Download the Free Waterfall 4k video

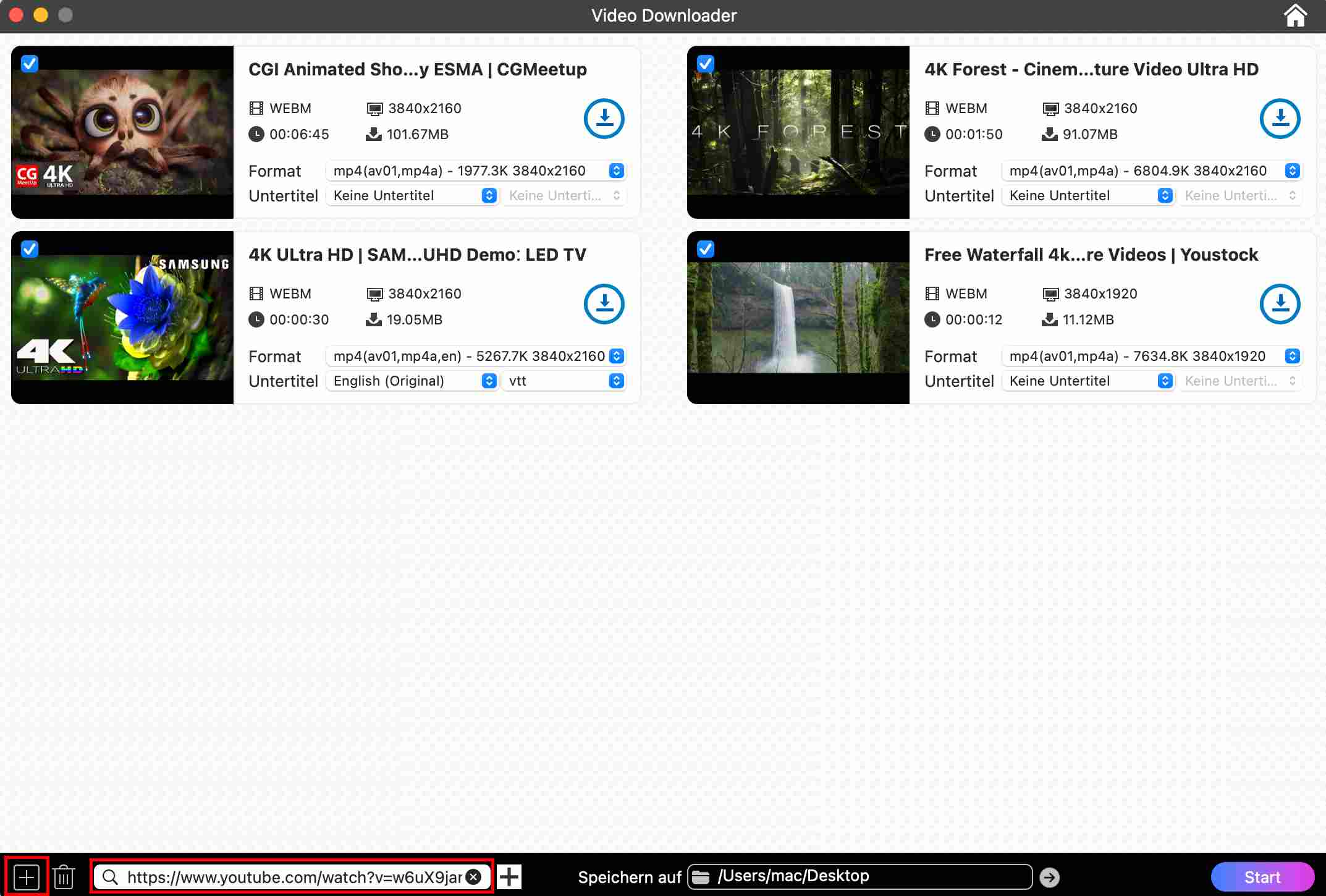tap(1280, 304)
